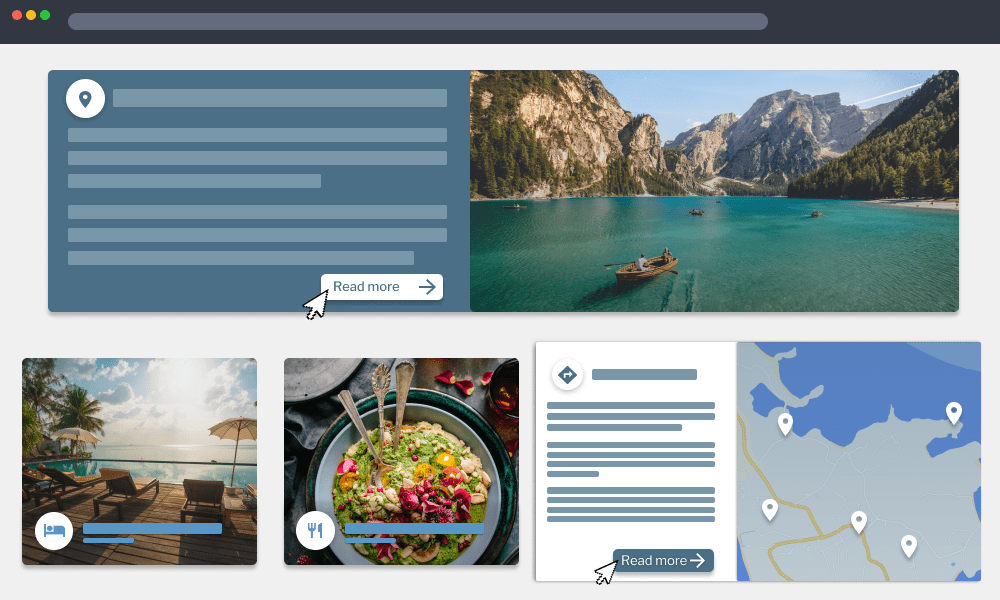Click the blue water area on the map
Viewport: 1000px width, 600px height.
tap(850, 385)
